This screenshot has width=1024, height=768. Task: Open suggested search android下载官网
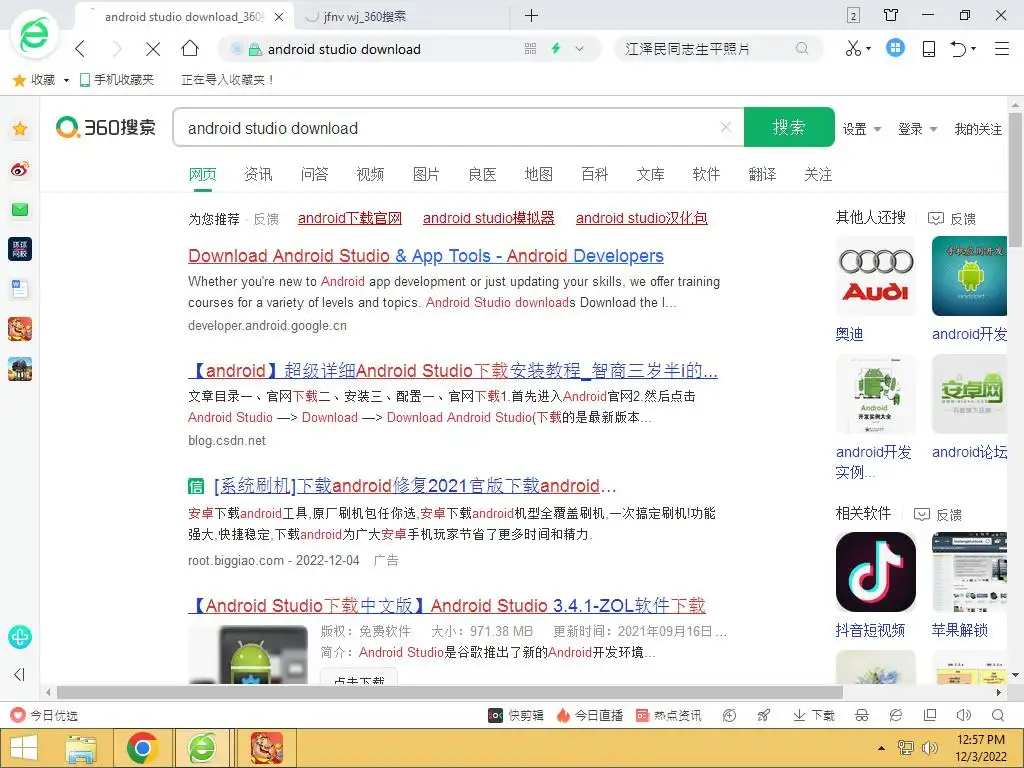(350, 218)
